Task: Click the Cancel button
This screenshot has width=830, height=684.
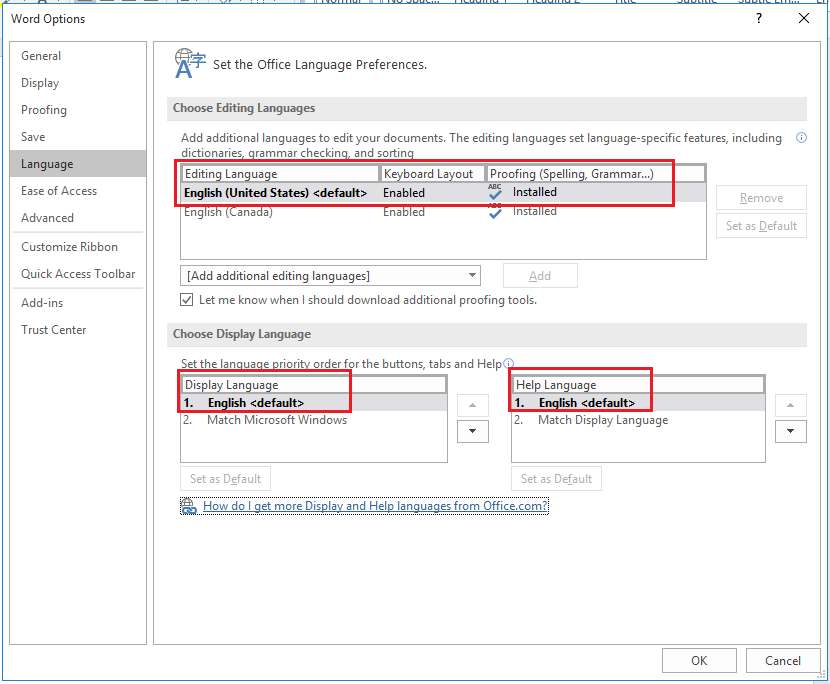Action: point(783,661)
